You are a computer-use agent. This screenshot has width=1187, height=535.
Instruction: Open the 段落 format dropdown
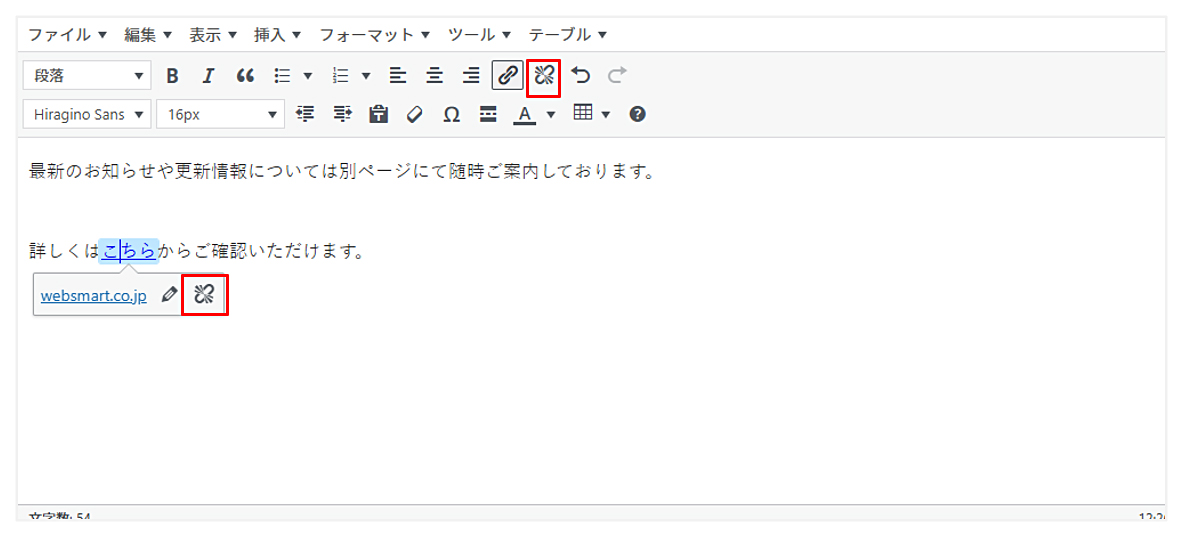click(87, 76)
